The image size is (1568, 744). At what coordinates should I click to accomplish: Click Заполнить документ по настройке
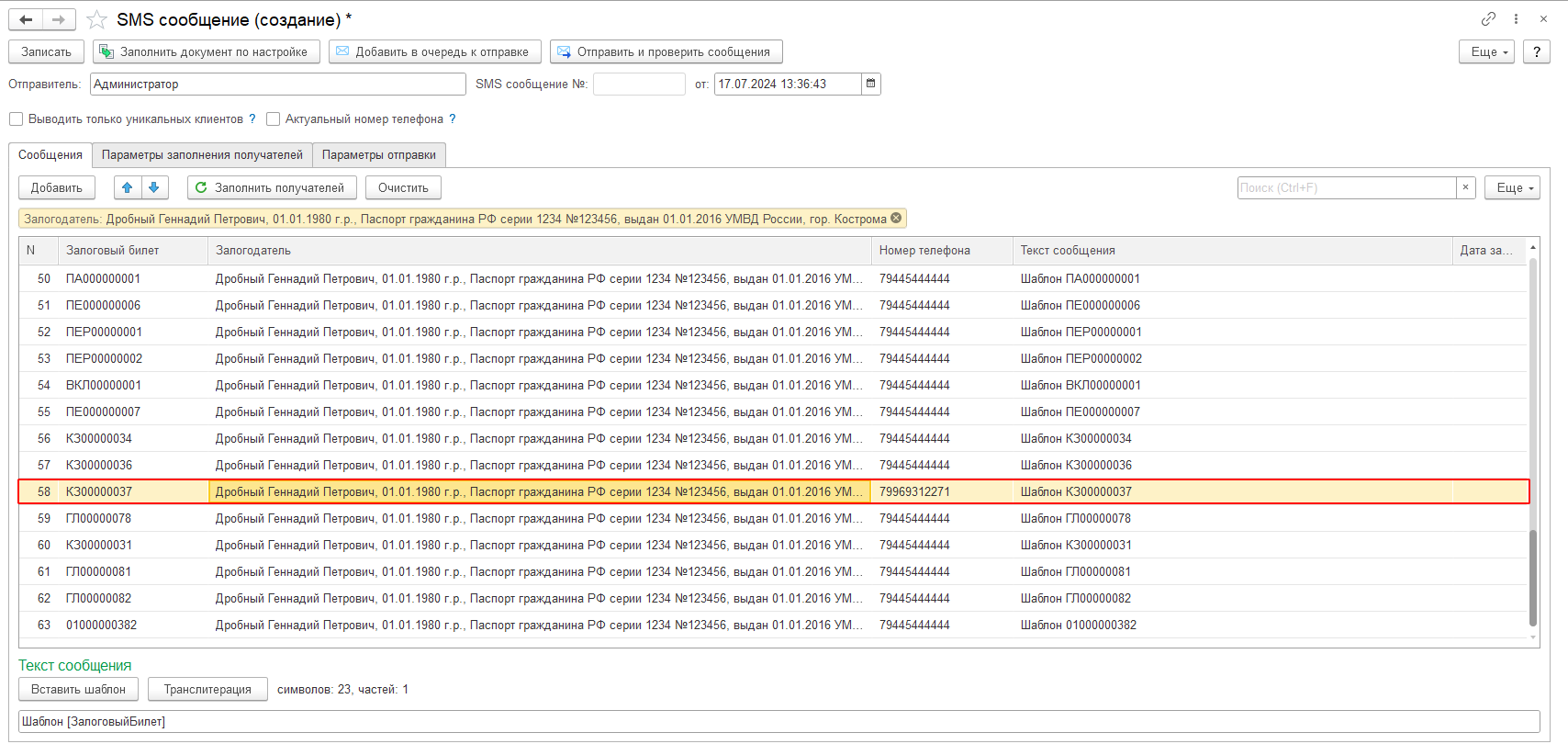207,51
